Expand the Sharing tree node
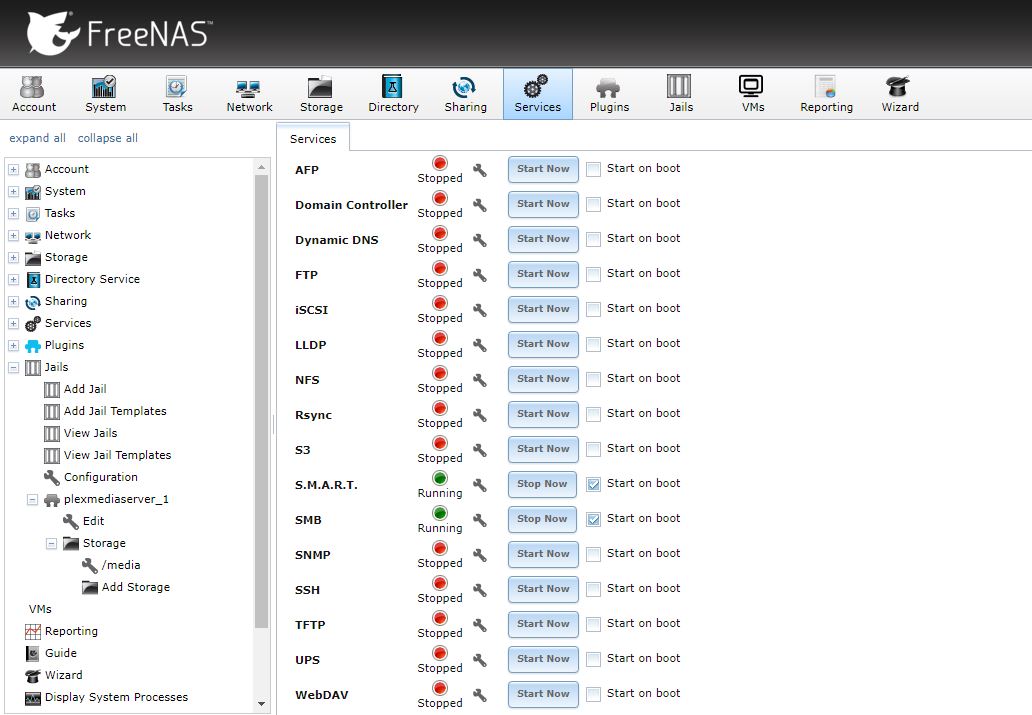This screenshot has width=1032, height=715. coord(13,302)
